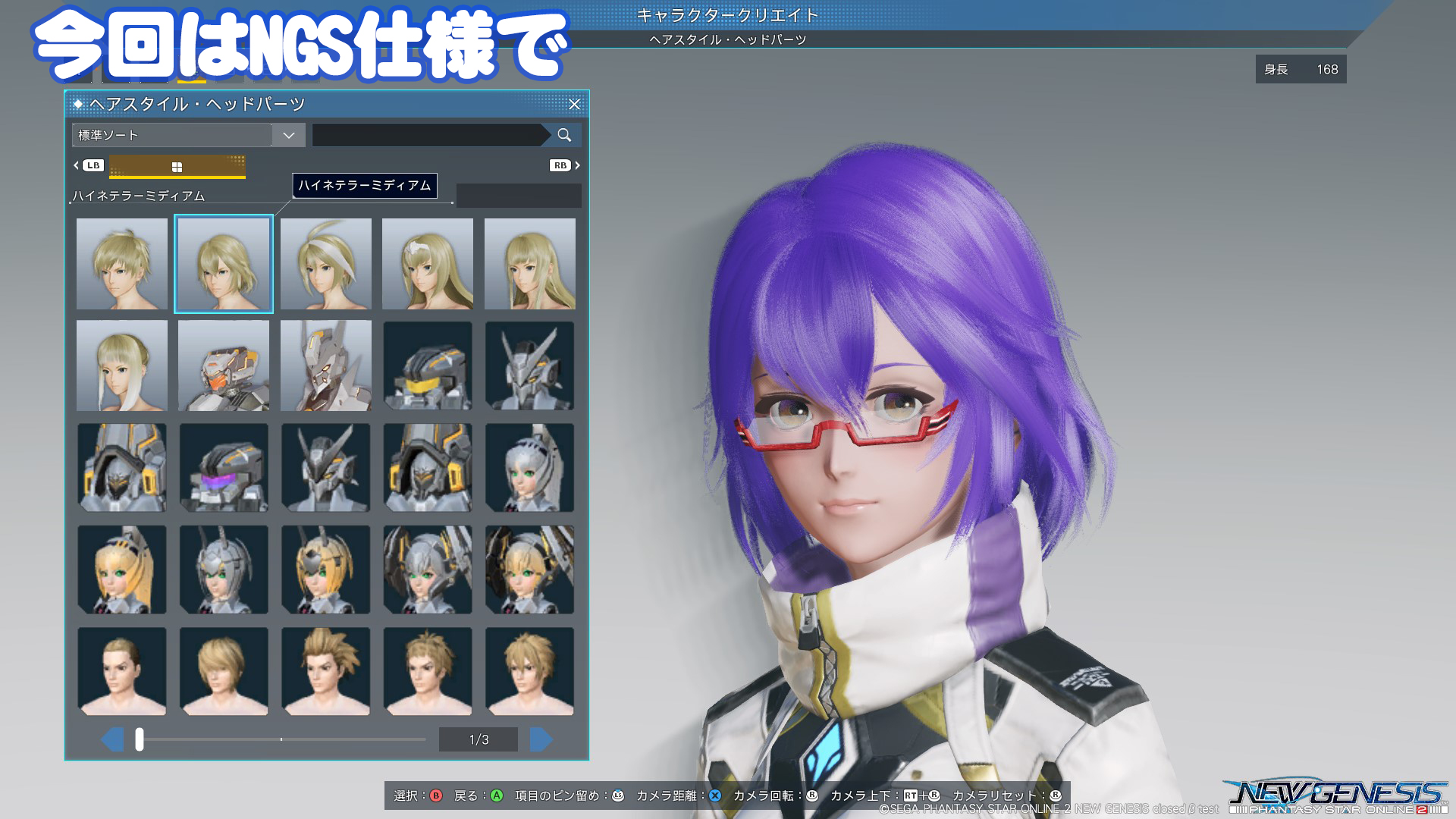Select the empty category tab slot on the right

pos(518,196)
